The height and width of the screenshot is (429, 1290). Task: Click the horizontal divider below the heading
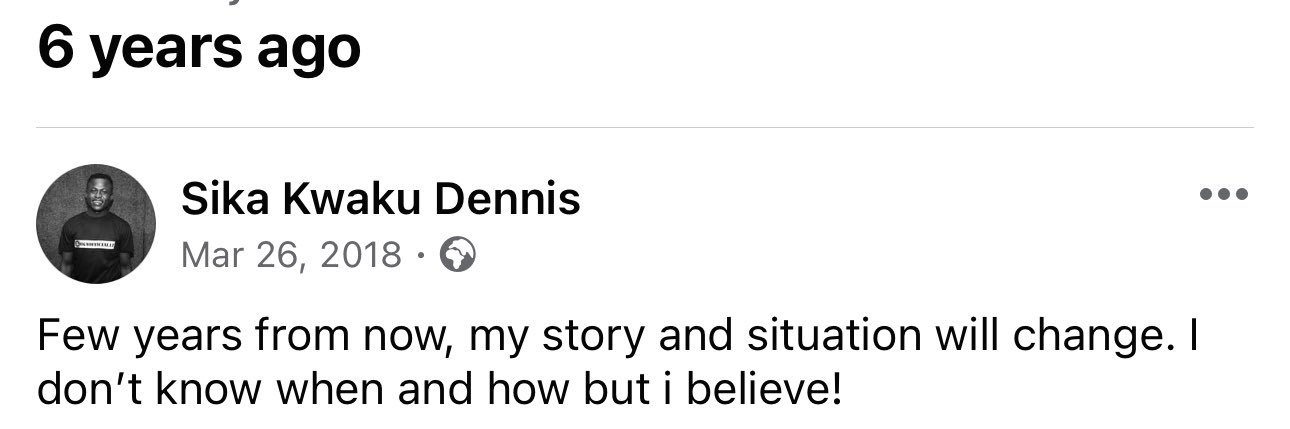pyautogui.click(x=645, y=128)
